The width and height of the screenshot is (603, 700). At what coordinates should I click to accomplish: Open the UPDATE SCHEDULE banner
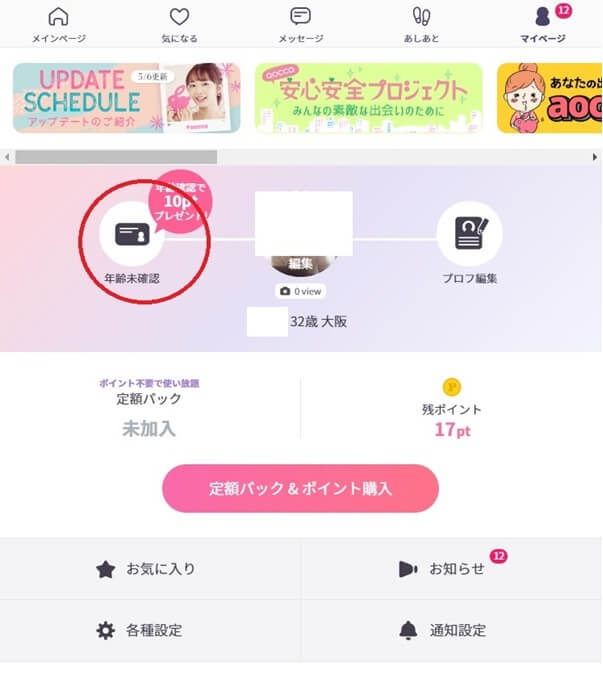[x=127, y=98]
